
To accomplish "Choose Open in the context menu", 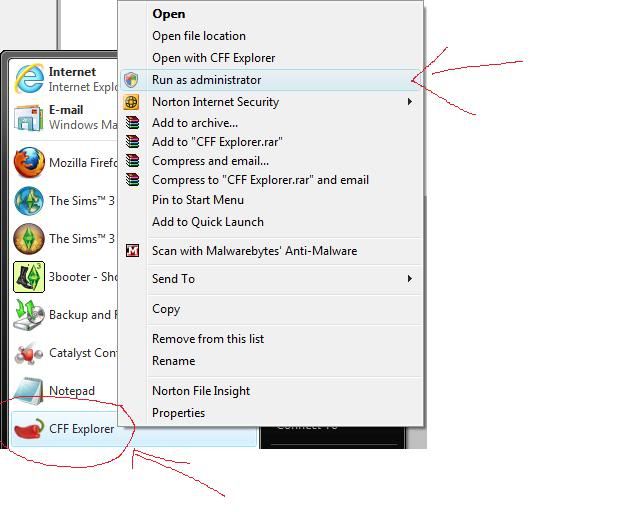I will point(169,14).
